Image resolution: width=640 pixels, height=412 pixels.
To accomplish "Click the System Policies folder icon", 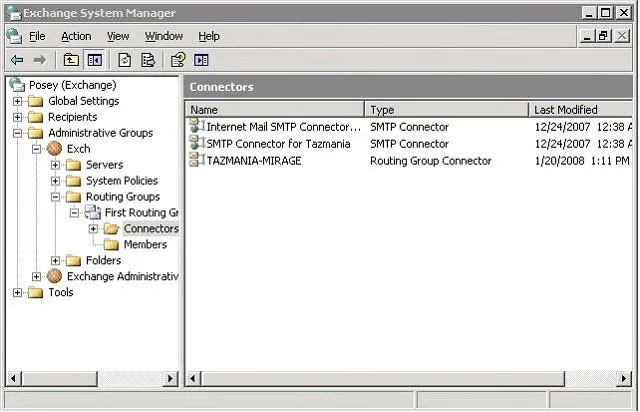I will (x=73, y=181).
